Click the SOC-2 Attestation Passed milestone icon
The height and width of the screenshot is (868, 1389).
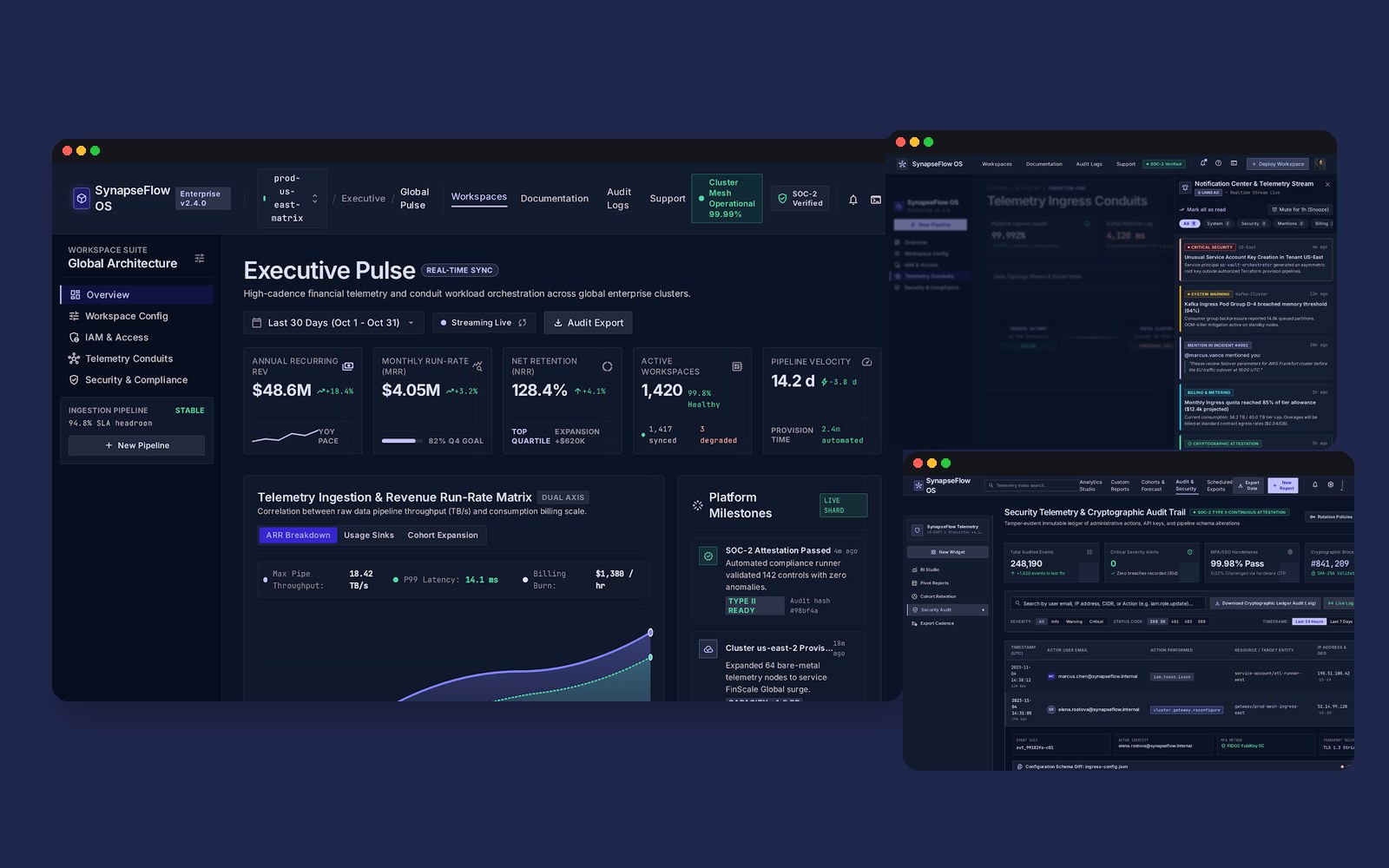point(708,556)
